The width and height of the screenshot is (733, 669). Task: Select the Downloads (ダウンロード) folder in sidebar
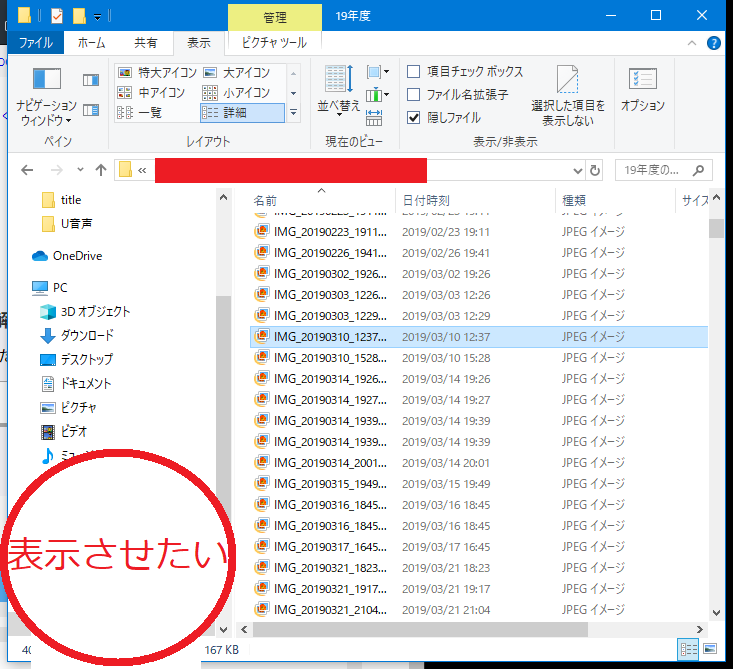point(87,336)
